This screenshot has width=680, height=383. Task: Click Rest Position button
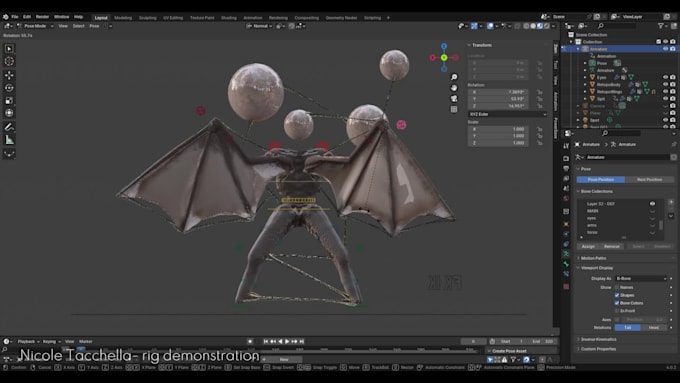click(x=649, y=180)
